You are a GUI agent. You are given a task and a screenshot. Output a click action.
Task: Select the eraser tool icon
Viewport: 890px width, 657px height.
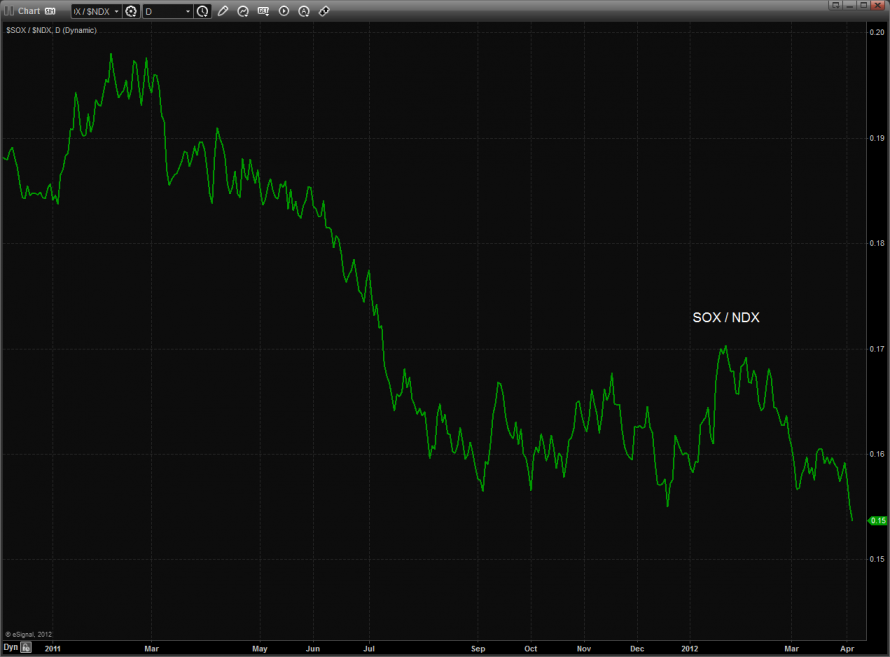[324, 11]
